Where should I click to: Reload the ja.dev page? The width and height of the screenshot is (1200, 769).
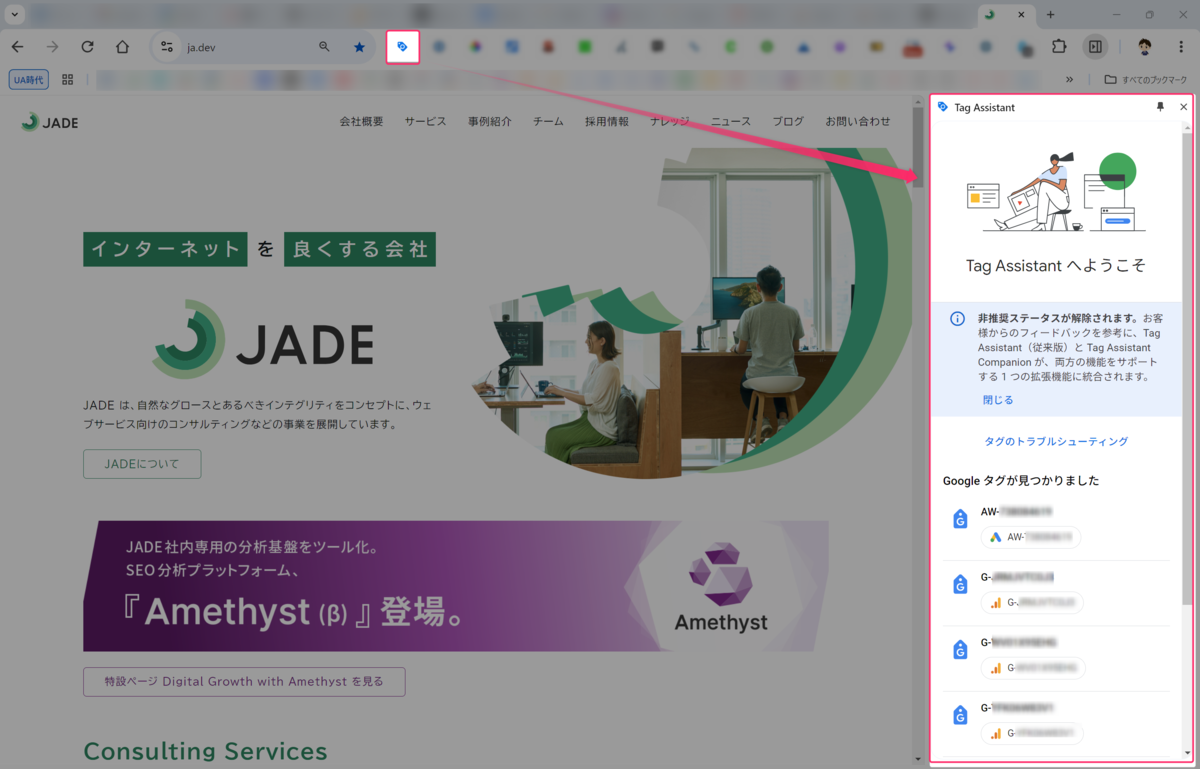(x=87, y=47)
